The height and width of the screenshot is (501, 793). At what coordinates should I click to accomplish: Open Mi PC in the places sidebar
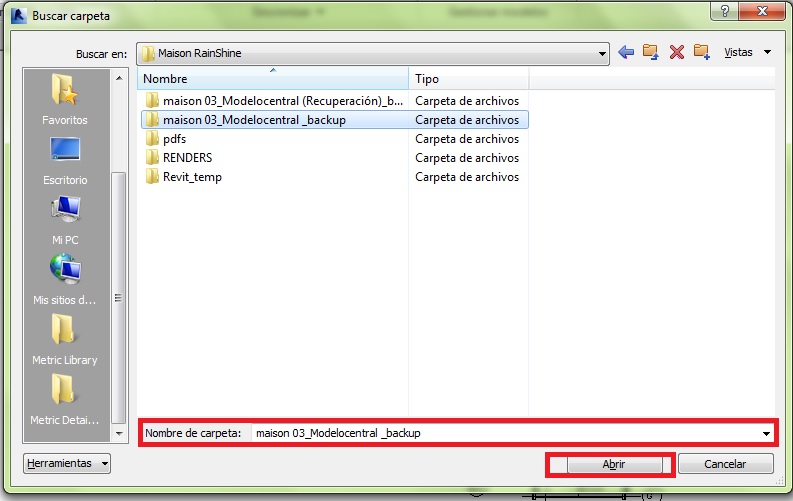point(65,220)
